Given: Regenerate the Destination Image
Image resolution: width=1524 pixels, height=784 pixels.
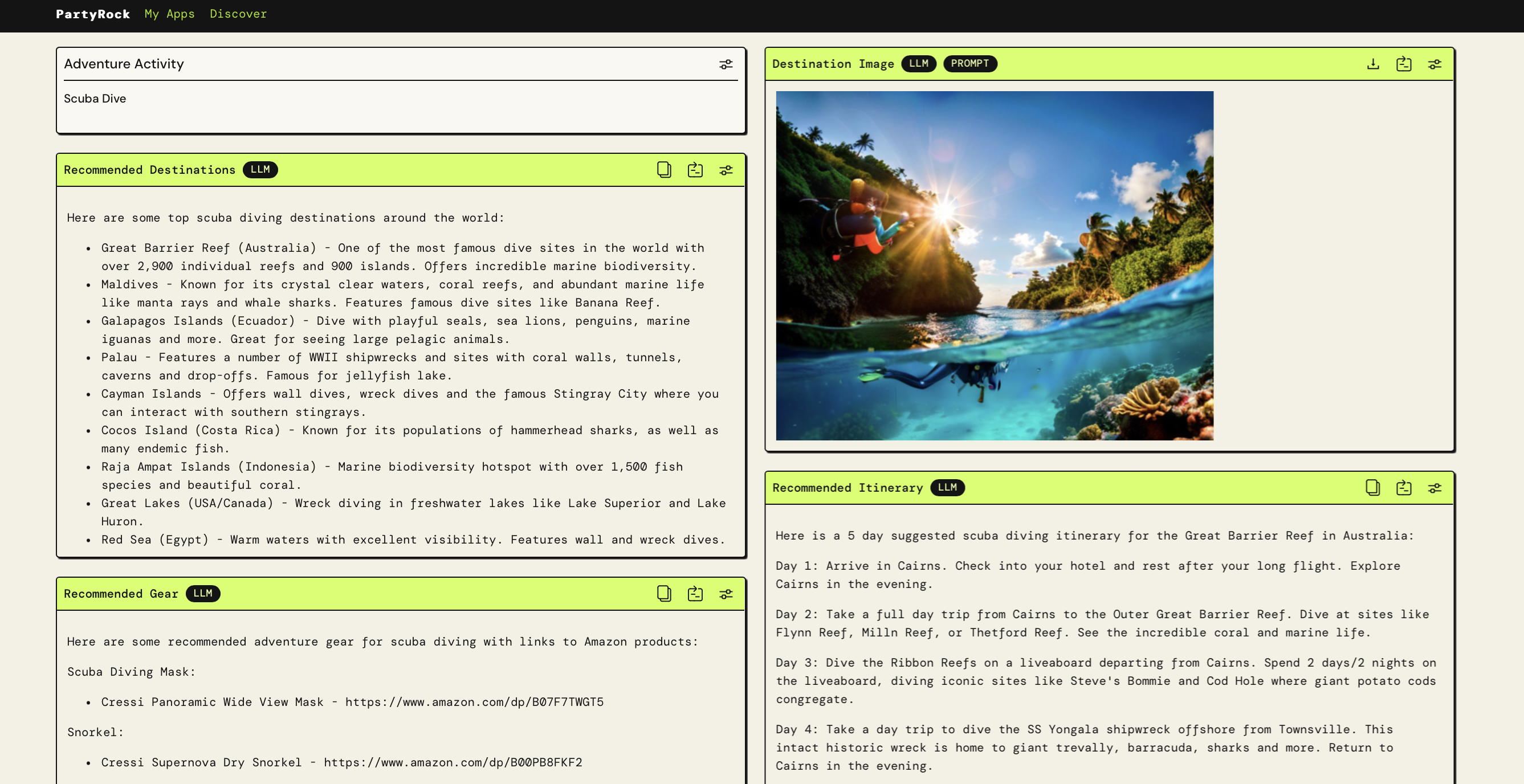Looking at the screenshot, I should 1403,64.
